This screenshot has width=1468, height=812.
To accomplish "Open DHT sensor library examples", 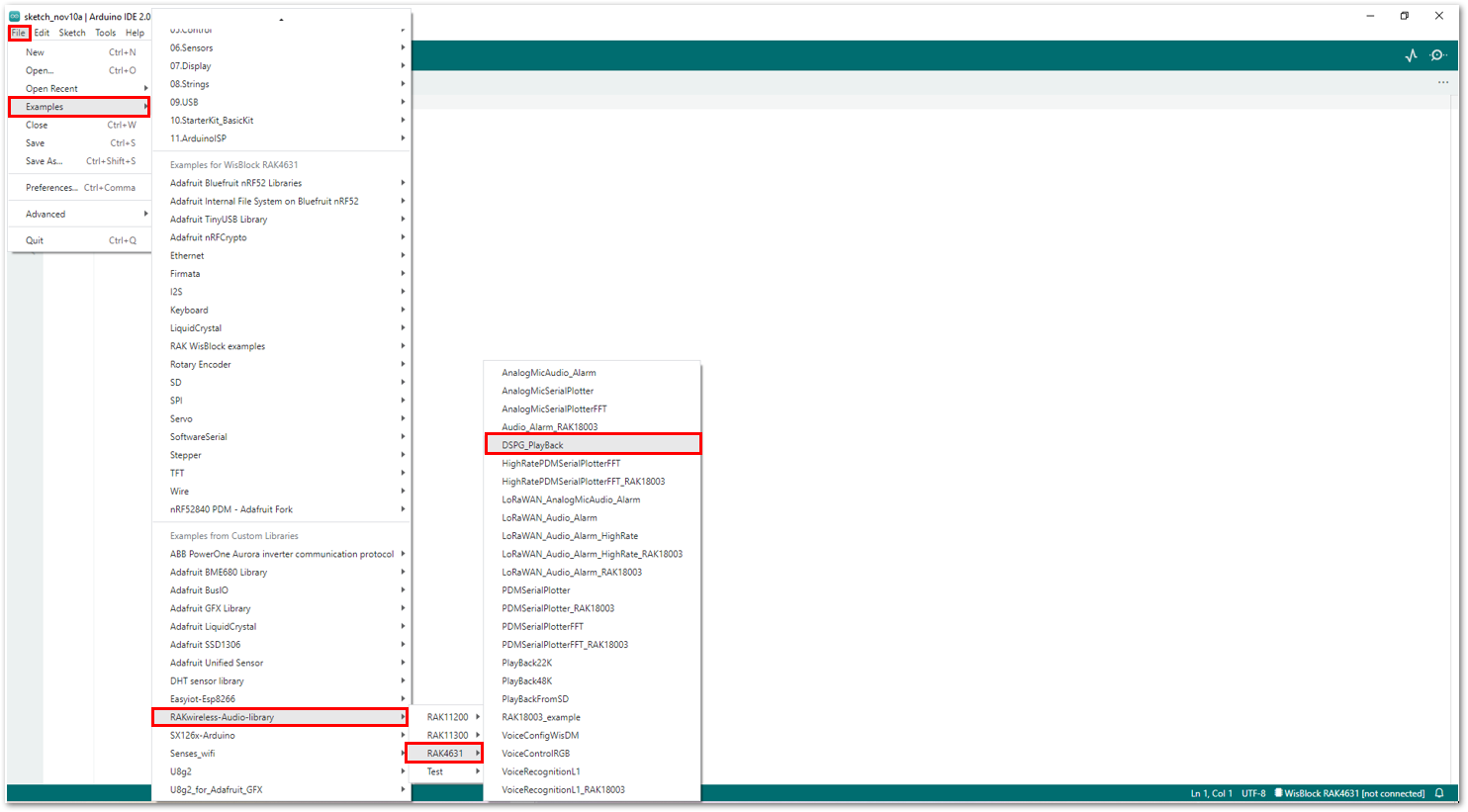I will (x=282, y=680).
